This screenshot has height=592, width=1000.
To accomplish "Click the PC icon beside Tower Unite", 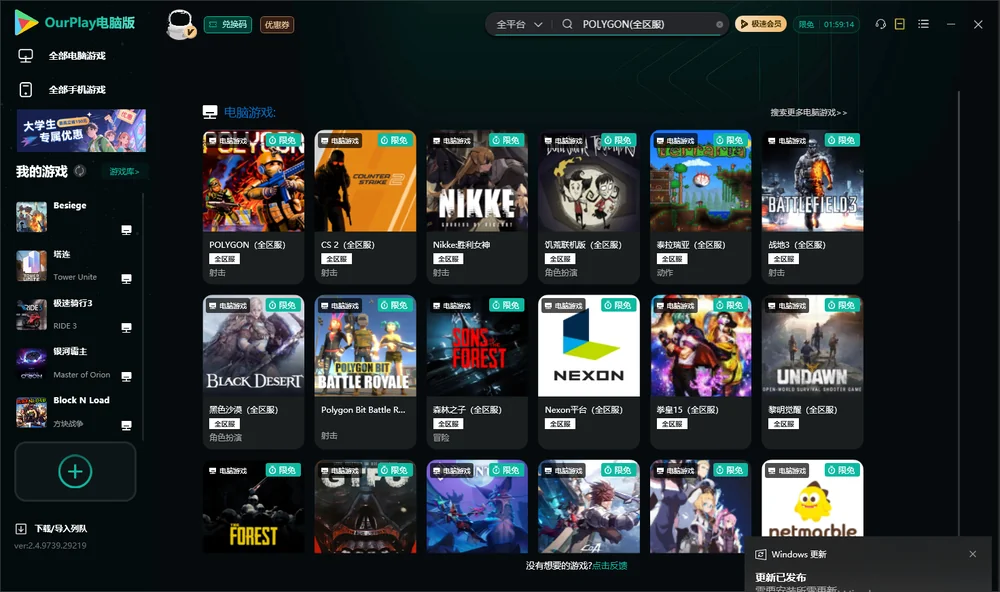I will 126,279.
